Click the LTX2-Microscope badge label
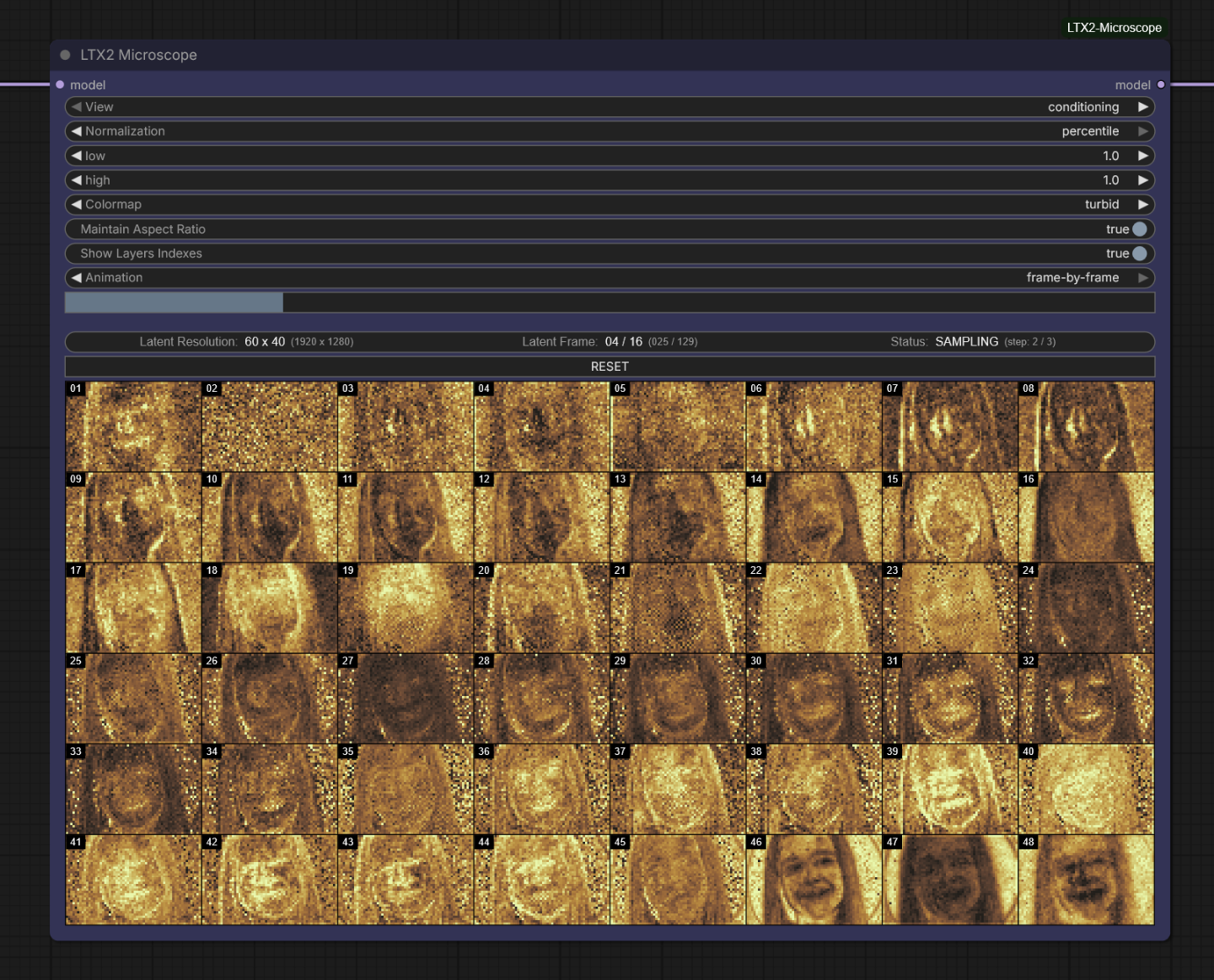1214x980 pixels. click(1114, 28)
